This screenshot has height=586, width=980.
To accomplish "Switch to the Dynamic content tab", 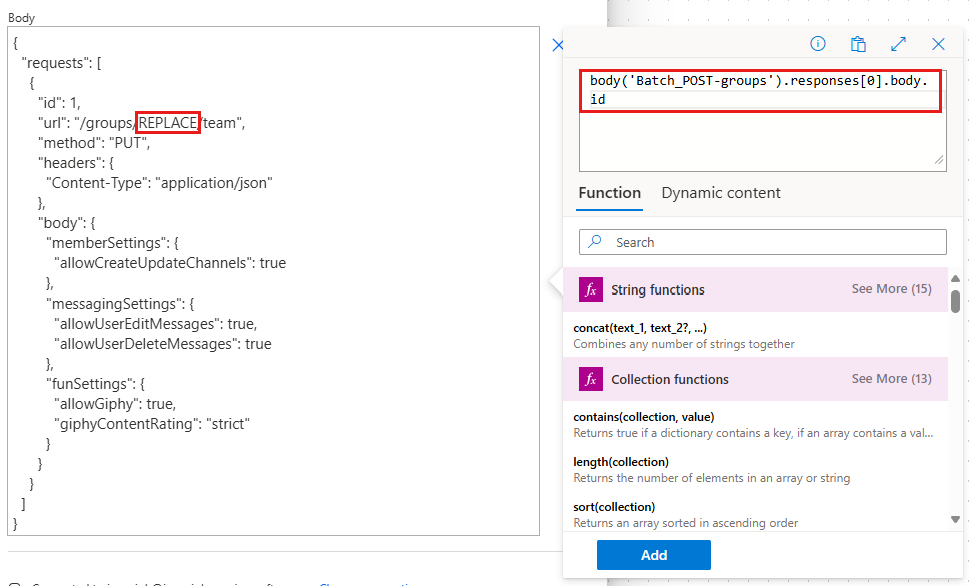I will [721, 192].
